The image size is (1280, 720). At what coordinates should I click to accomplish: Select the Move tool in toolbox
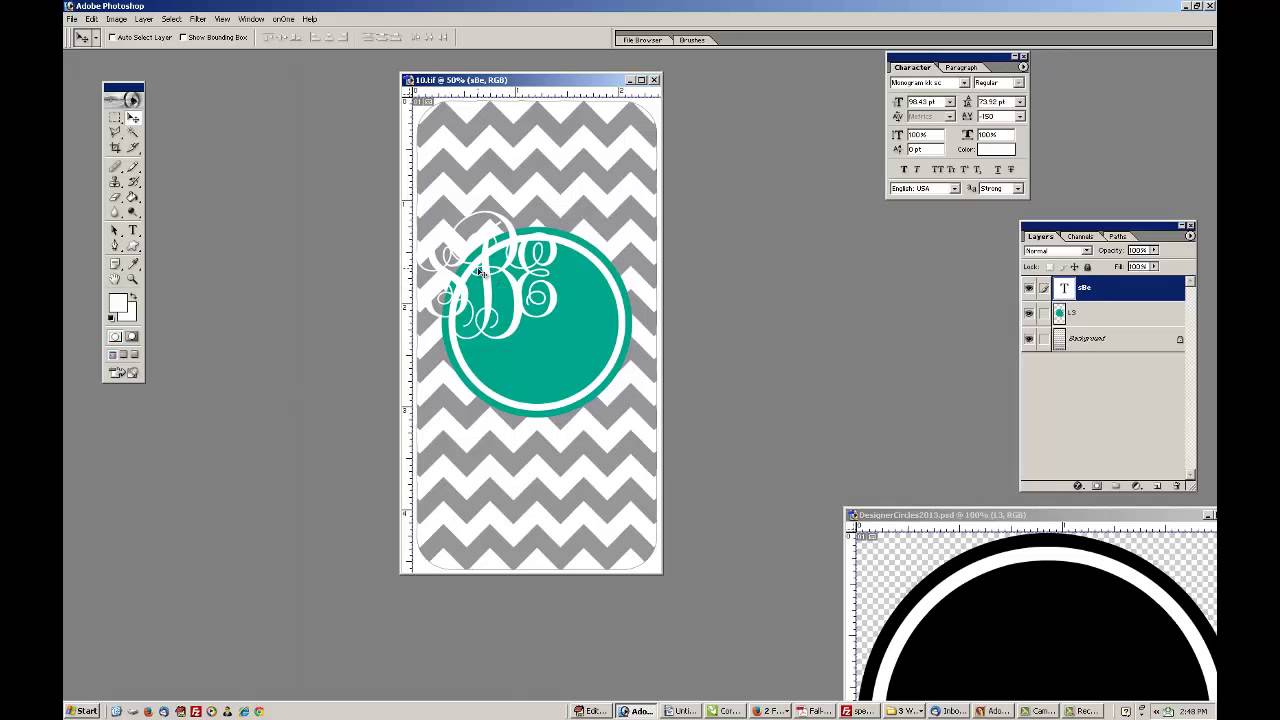click(132, 118)
